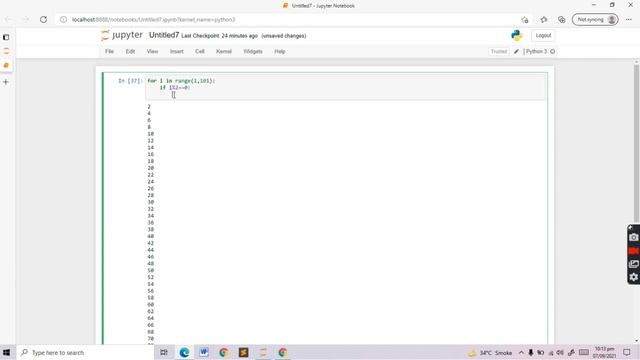
Task: Click the kernel idle circle indicator
Action: click(x=553, y=51)
